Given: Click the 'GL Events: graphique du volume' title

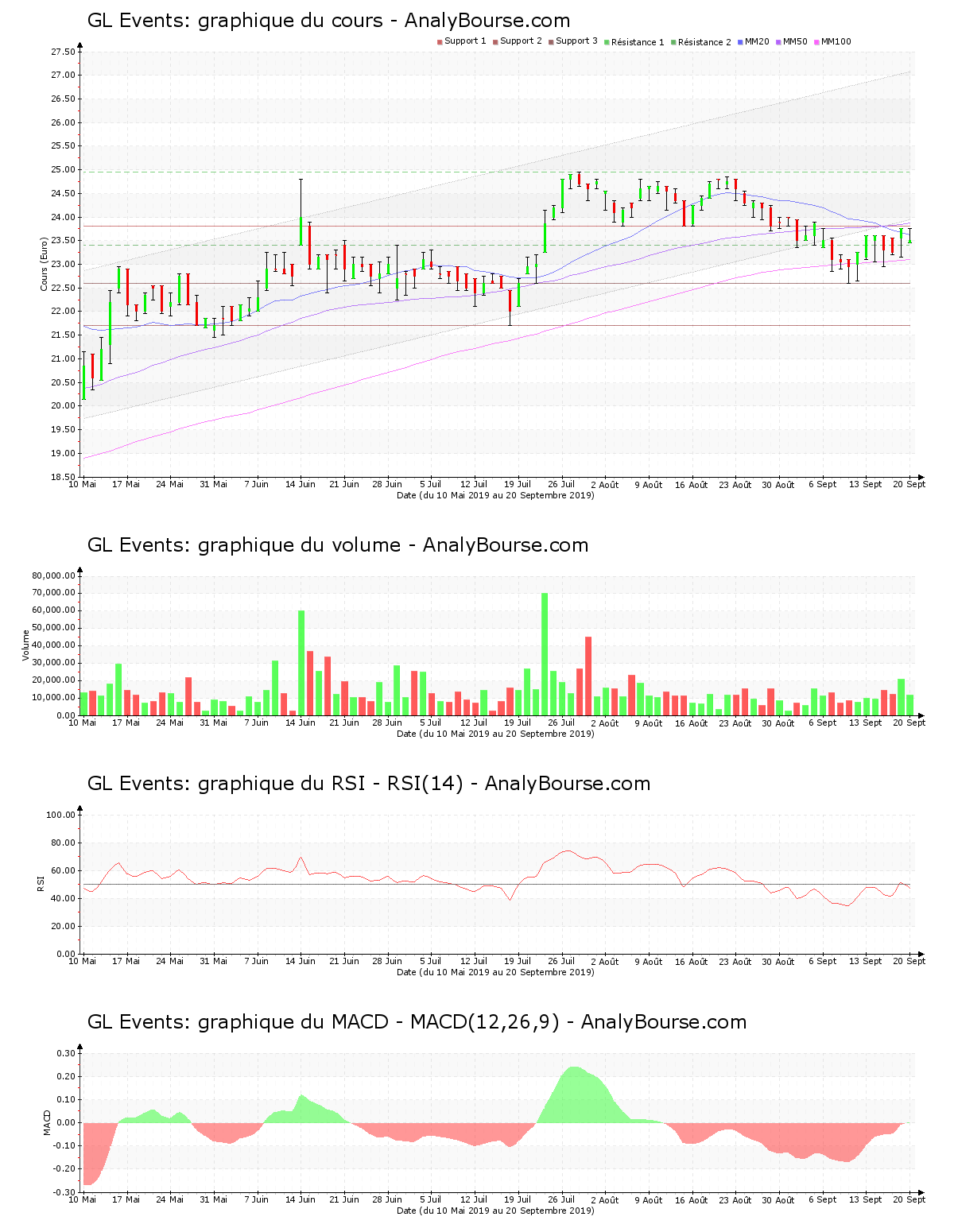Looking at the screenshot, I should tap(244, 545).
